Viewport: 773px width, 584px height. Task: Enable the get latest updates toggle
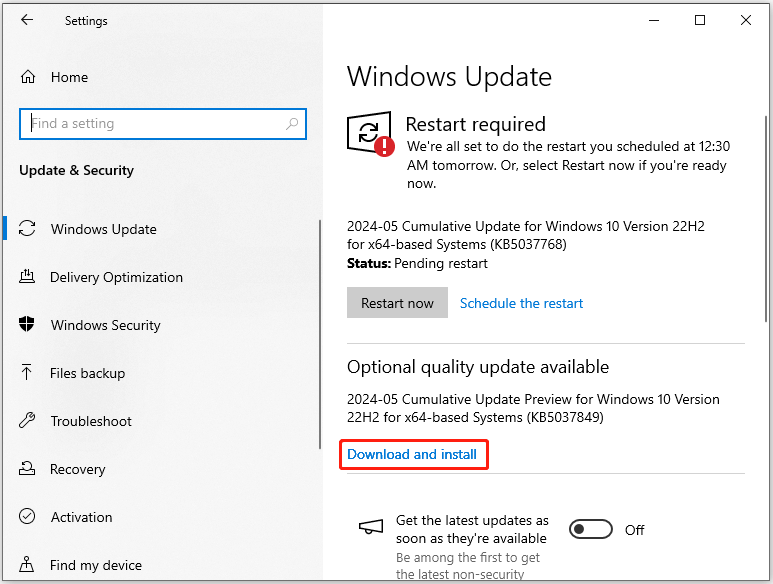coord(591,529)
